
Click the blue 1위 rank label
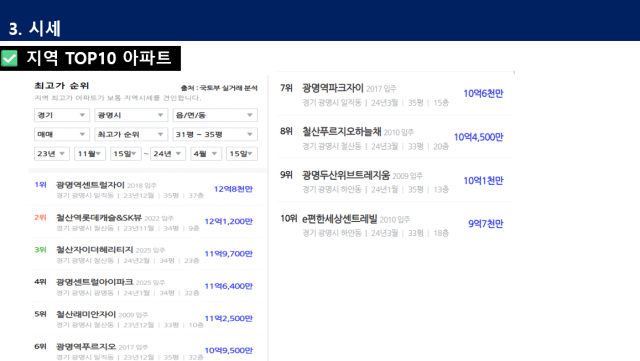point(40,185)
